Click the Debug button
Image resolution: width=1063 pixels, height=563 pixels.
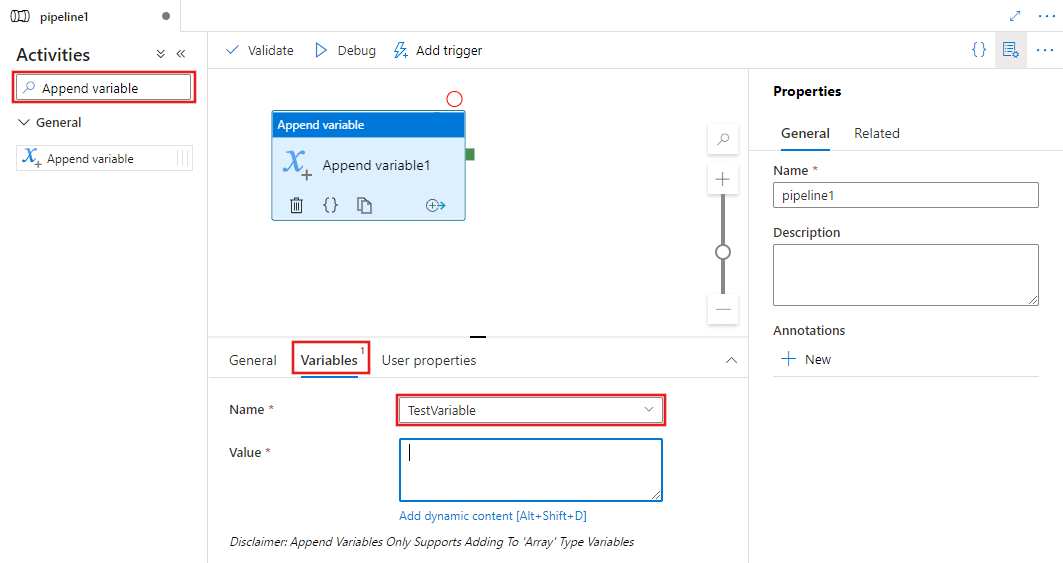coord(345,50)
